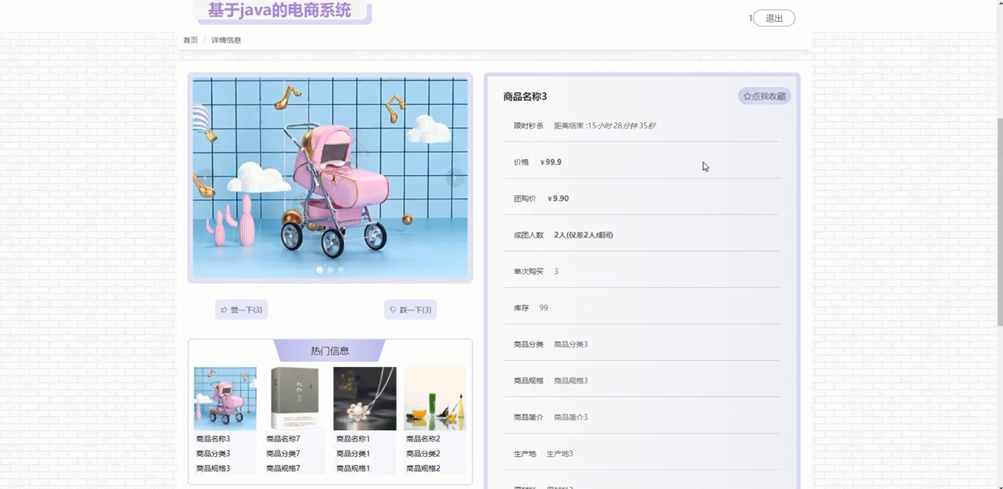
Task: Click the main pink stroller product image
Action: tap(330, 178)
